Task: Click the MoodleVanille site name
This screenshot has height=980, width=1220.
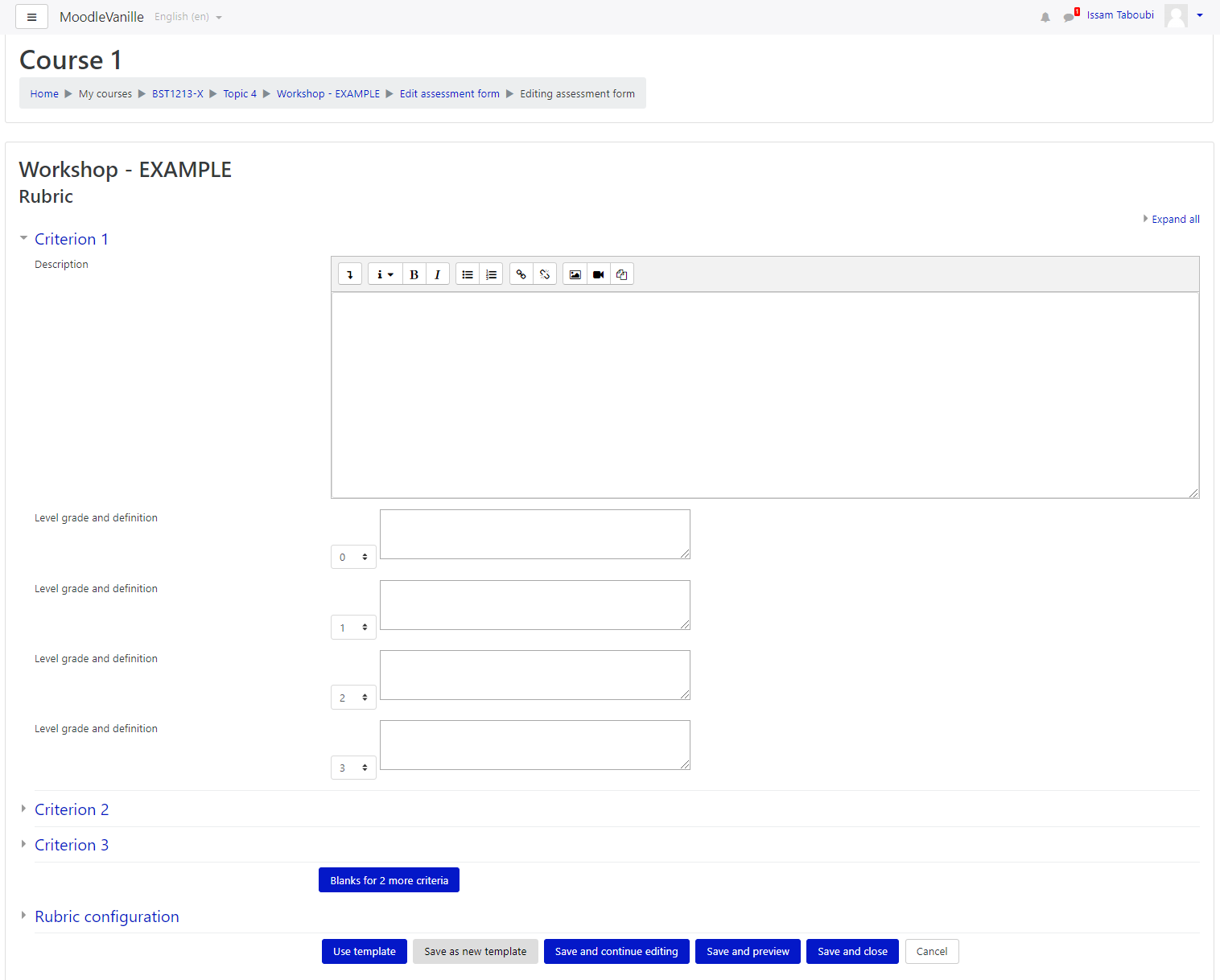Action: (x=101, y=17)
